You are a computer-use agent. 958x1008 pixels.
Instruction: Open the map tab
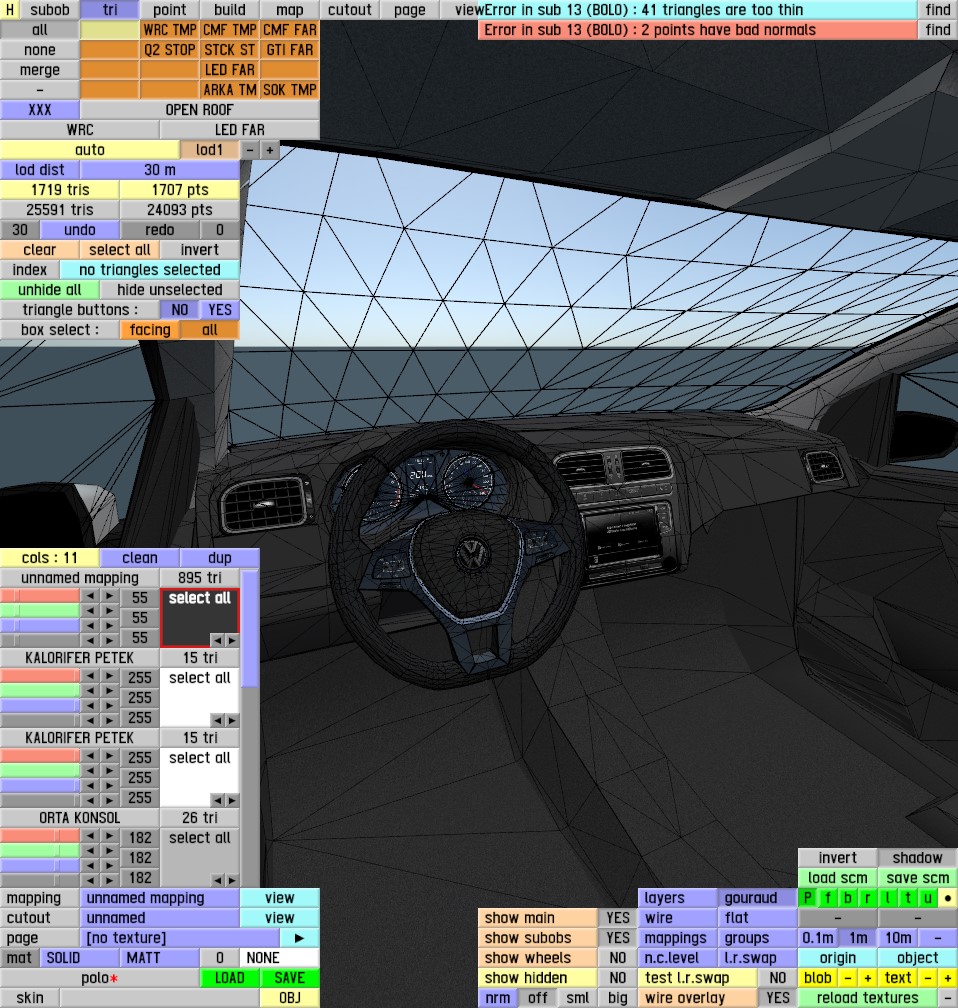tap(289, 10)
